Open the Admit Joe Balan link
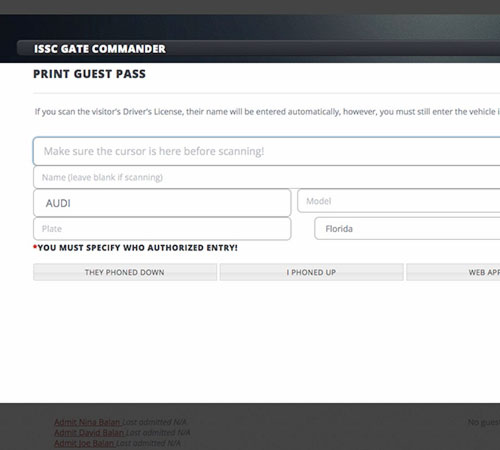The width and height of the screenshot is (500, 450). (x=85, y=443)
